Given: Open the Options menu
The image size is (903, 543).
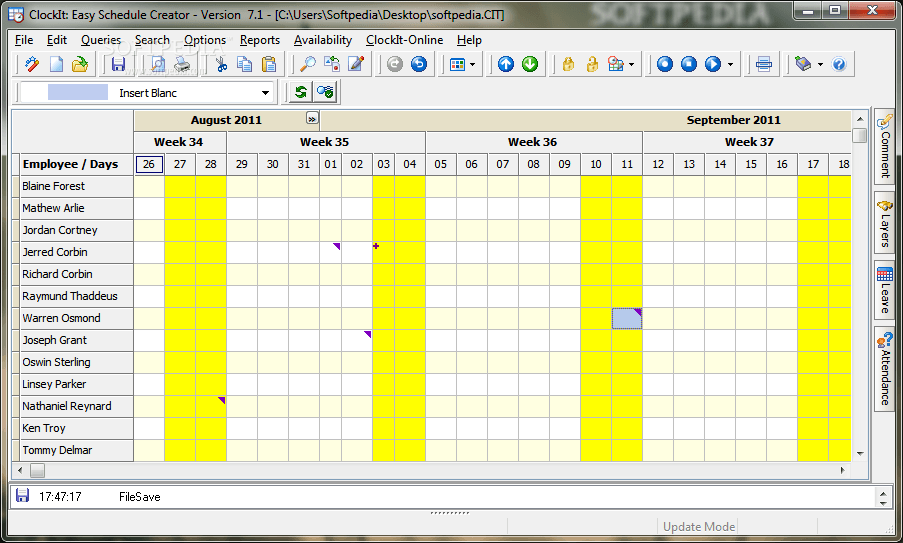Looking at the screenshot, I should click(205, 40).
